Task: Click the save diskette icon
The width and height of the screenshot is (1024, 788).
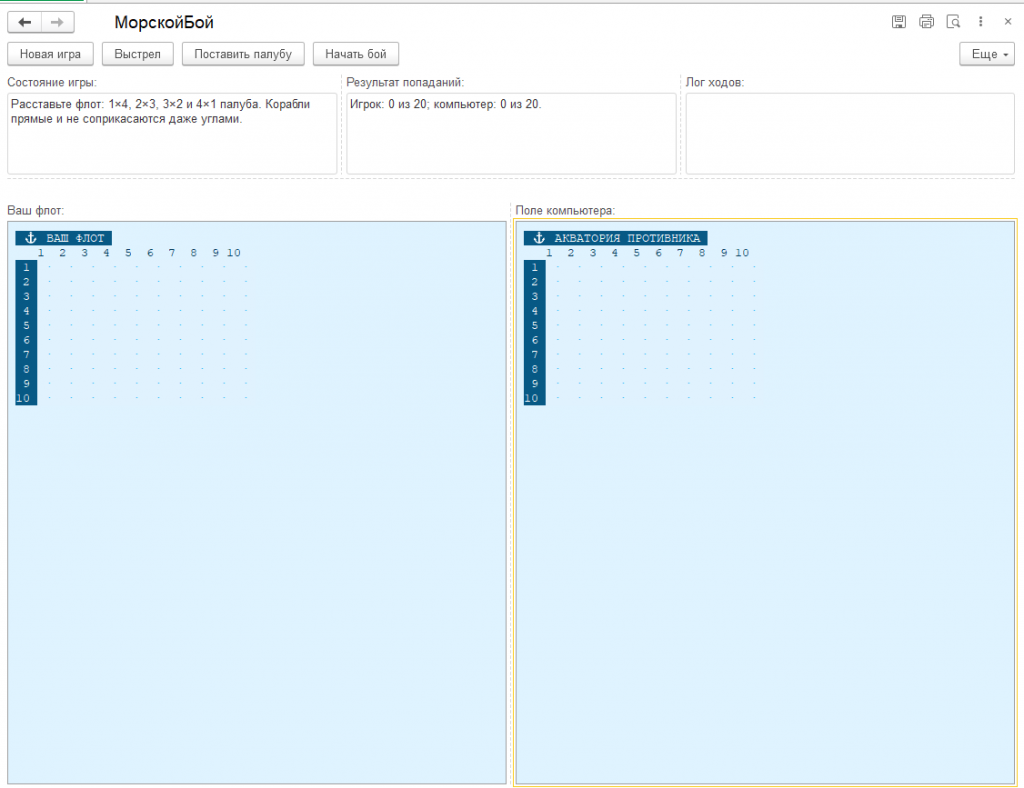Action: click(x=899, y=22)
